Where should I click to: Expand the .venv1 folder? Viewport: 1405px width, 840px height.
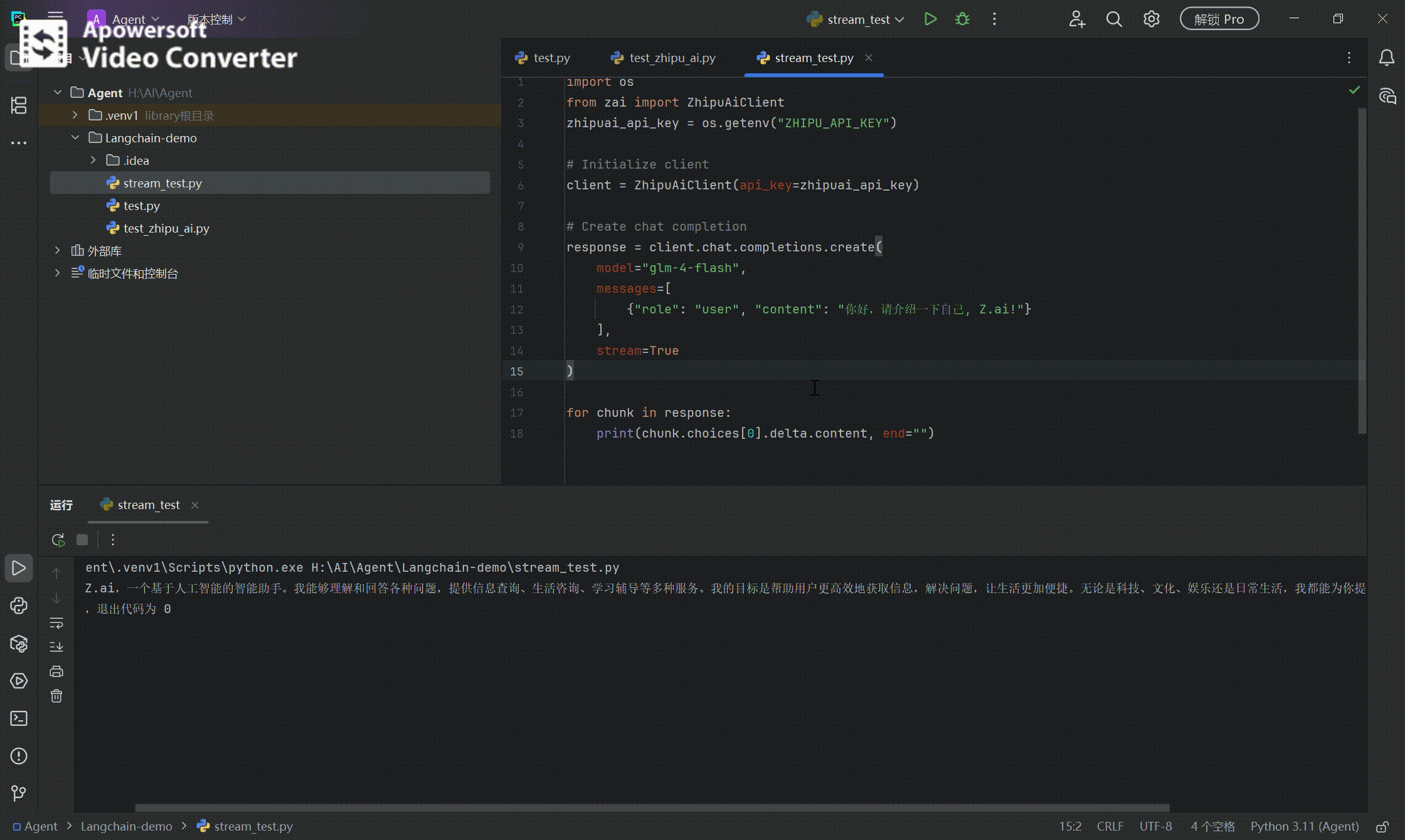click(x=75, y=115)
